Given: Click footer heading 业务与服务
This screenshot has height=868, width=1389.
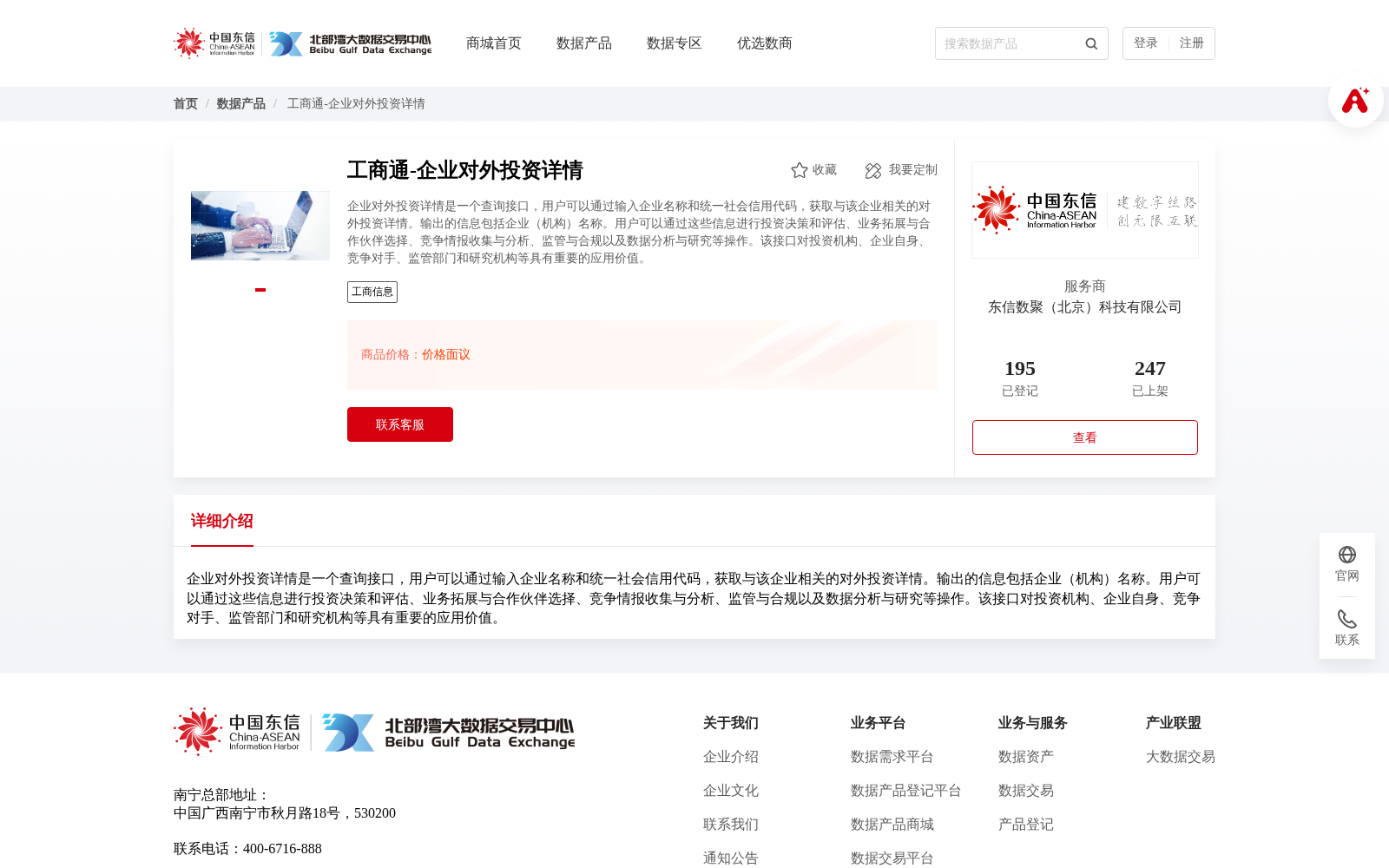Looking at the screenshot, I should pos(1033,723).
